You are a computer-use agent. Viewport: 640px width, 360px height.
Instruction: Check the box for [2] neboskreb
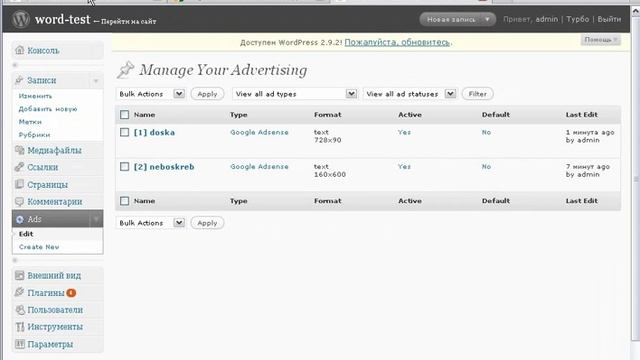point(124,167)
